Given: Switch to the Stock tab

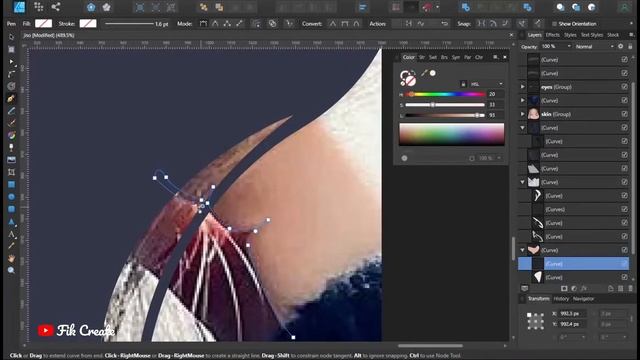Looking at the screenshot, I should (613, 35).
